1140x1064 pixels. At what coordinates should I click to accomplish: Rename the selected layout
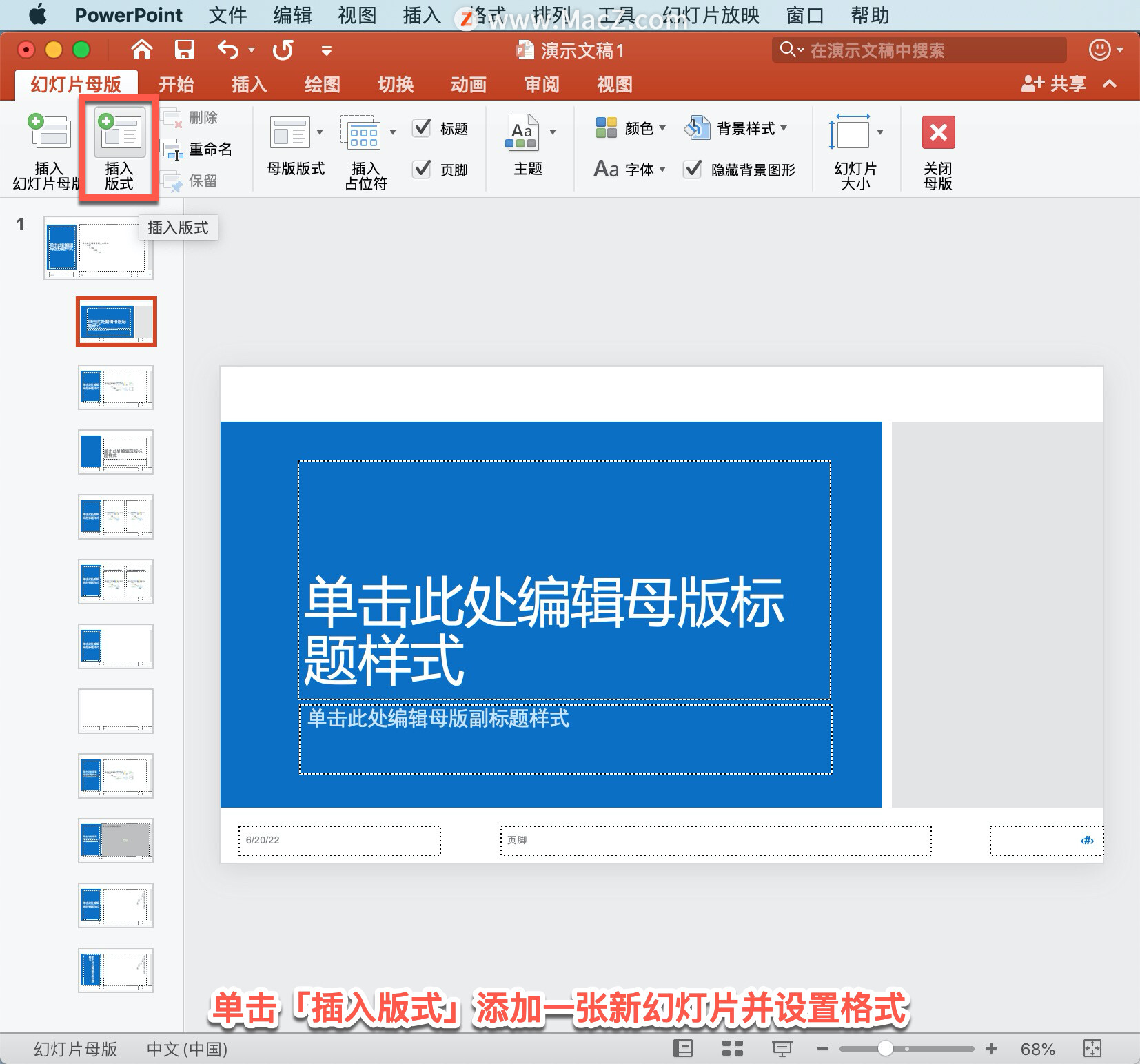196,149
